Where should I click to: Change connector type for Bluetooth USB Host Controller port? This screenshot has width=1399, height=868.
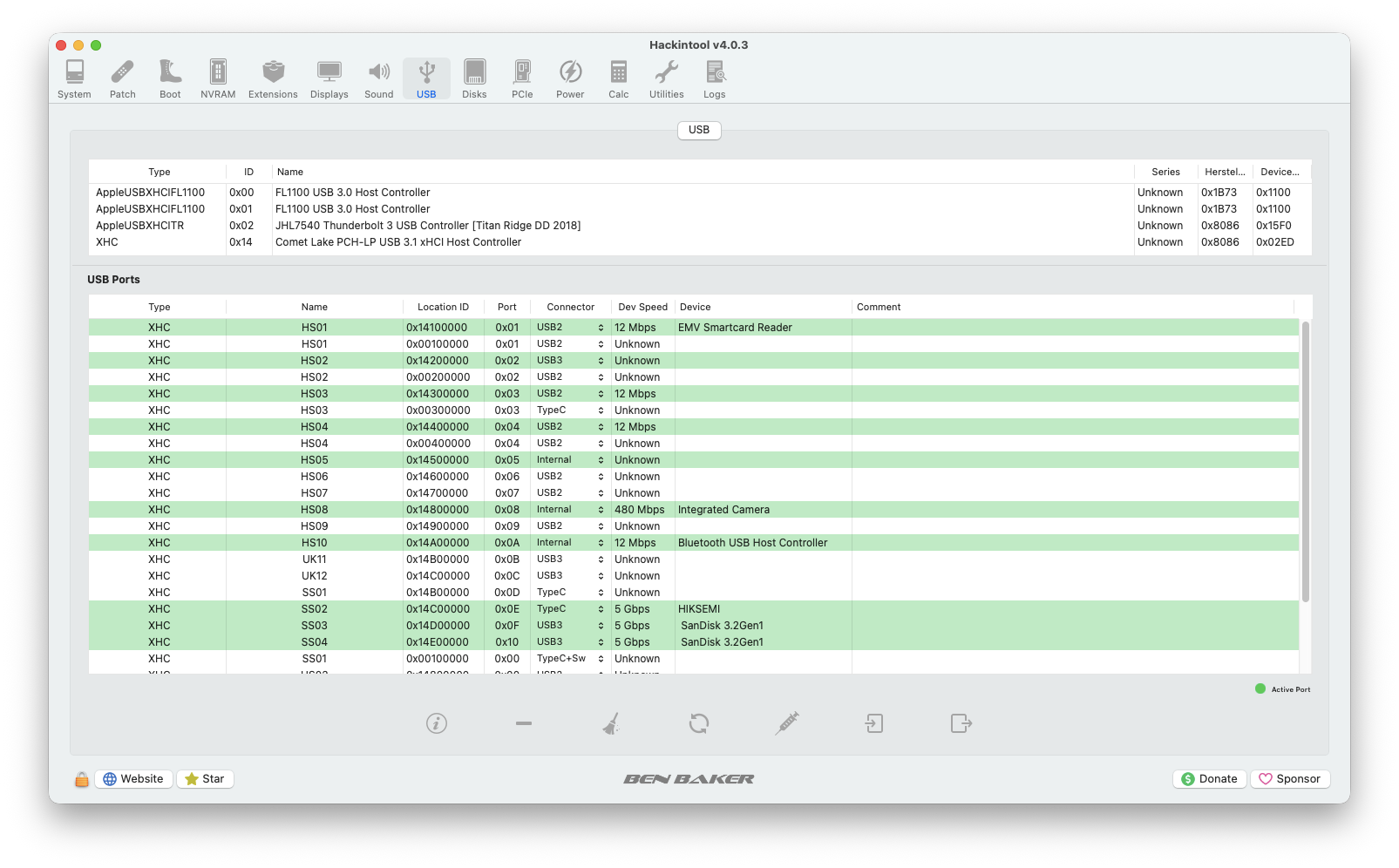tap(571, 543)
